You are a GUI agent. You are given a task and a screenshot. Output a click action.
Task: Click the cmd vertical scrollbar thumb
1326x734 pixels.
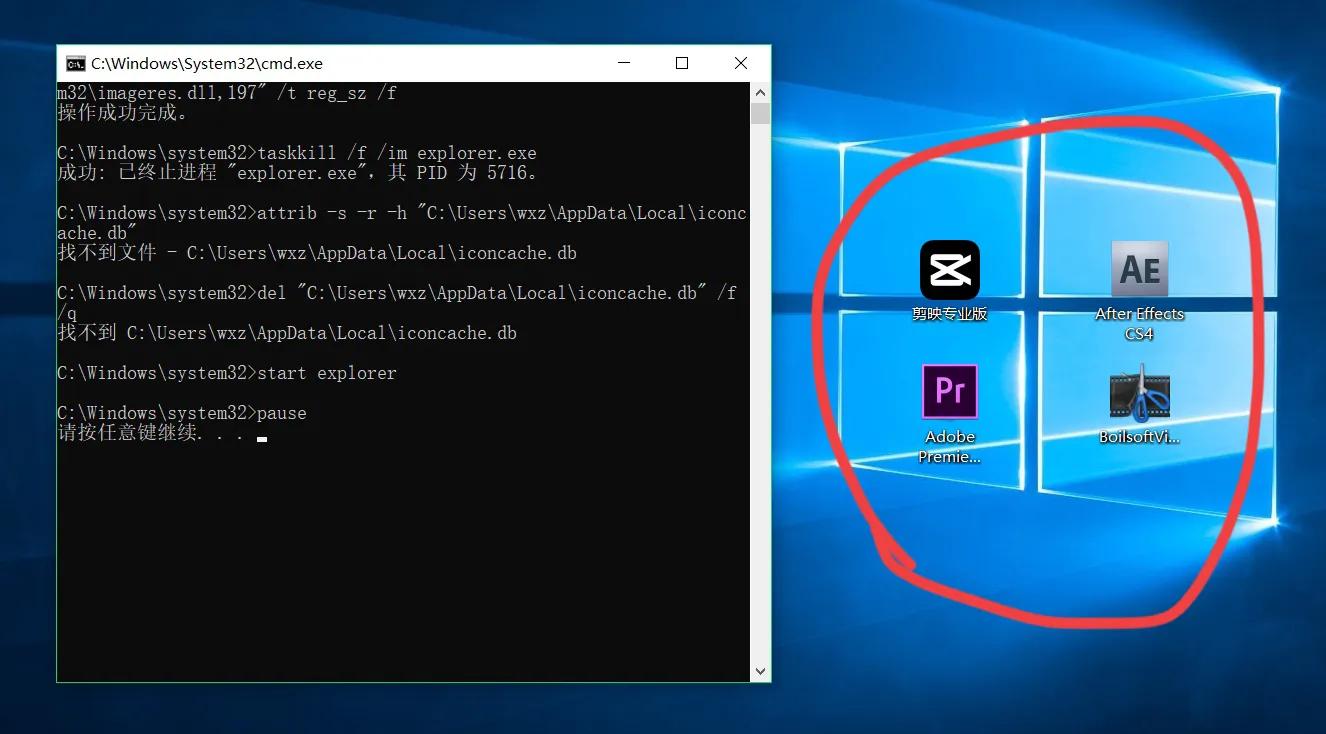[760, 113]
